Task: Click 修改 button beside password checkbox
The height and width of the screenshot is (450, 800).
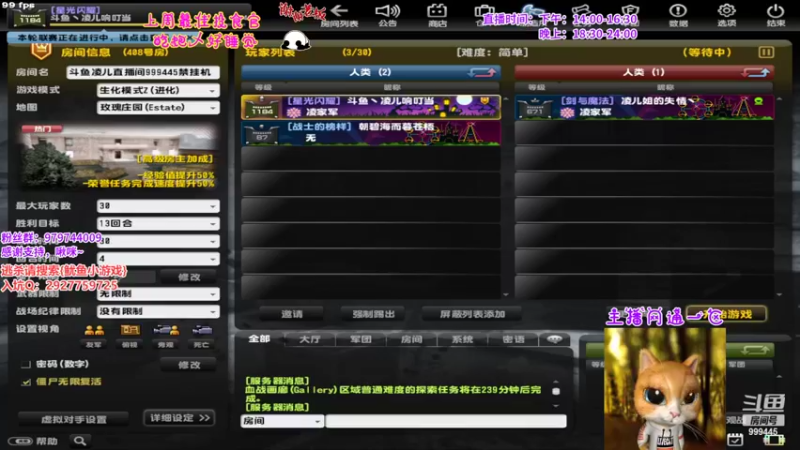Action: [189, 365]
